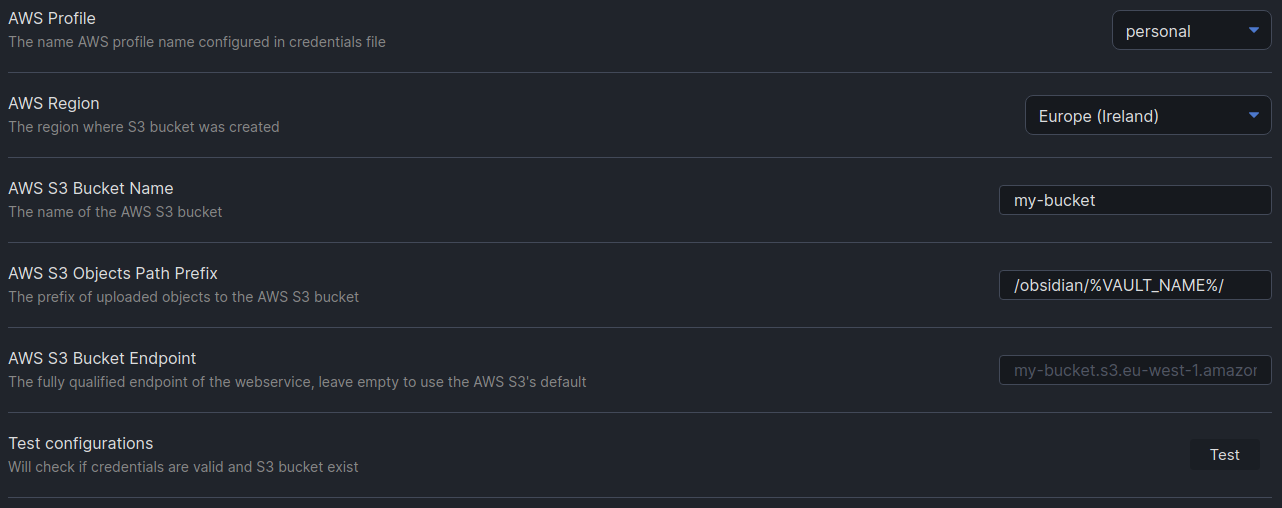Image resolution: width=1282 pixels, height=508 pixels.
Task: Open the AWS Region dropdown showing Europe (Ireland)
Action: pyautogui.click(x=1148, y=116)
